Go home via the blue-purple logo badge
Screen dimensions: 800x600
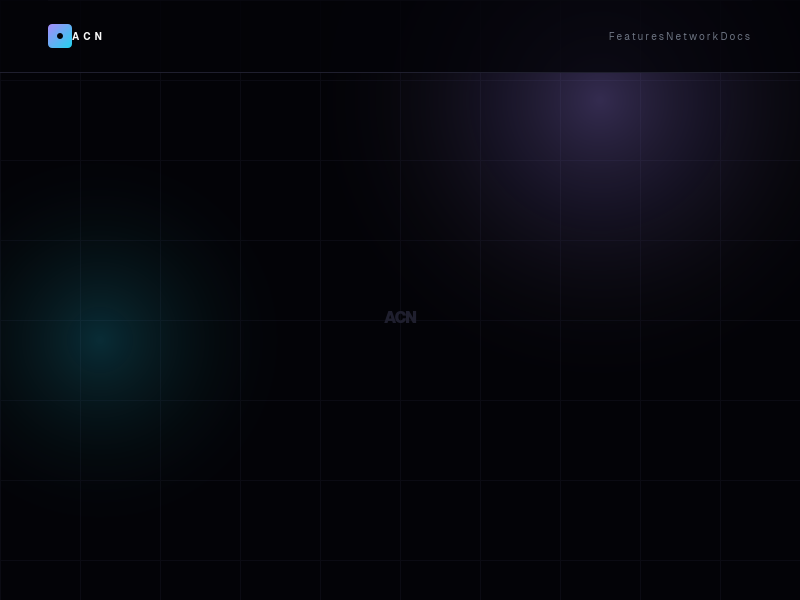pyautogui.click(x=60, y=36)
